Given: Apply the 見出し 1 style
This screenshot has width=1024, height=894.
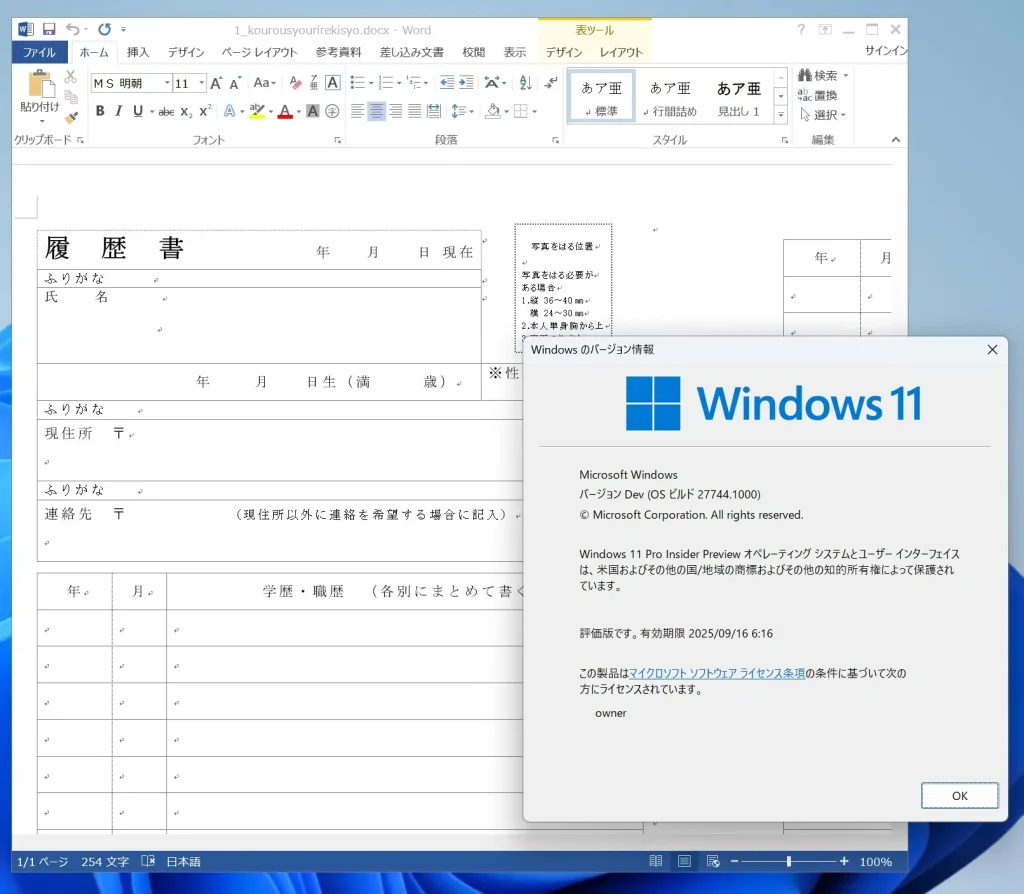Looking at the screenshot, I should (739, 97).
